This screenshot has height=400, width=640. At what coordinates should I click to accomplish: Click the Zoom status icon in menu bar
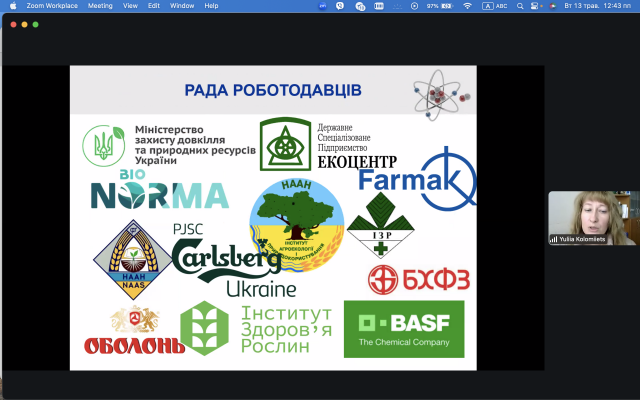(322, 6)
